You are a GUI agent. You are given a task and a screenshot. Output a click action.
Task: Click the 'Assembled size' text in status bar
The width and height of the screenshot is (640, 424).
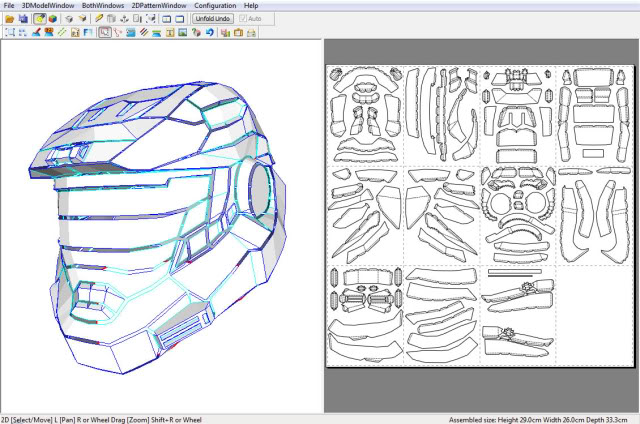(538, 420)
